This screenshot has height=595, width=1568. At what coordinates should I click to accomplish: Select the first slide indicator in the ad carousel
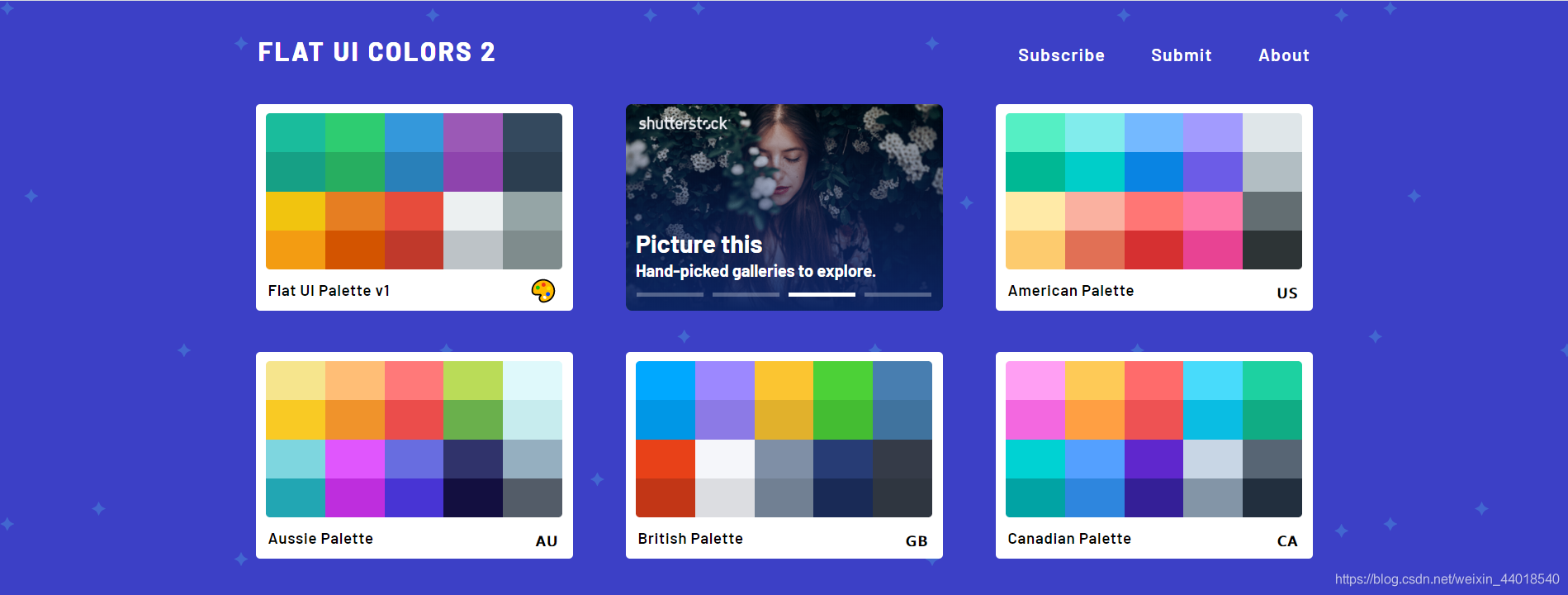click(670, 294)
